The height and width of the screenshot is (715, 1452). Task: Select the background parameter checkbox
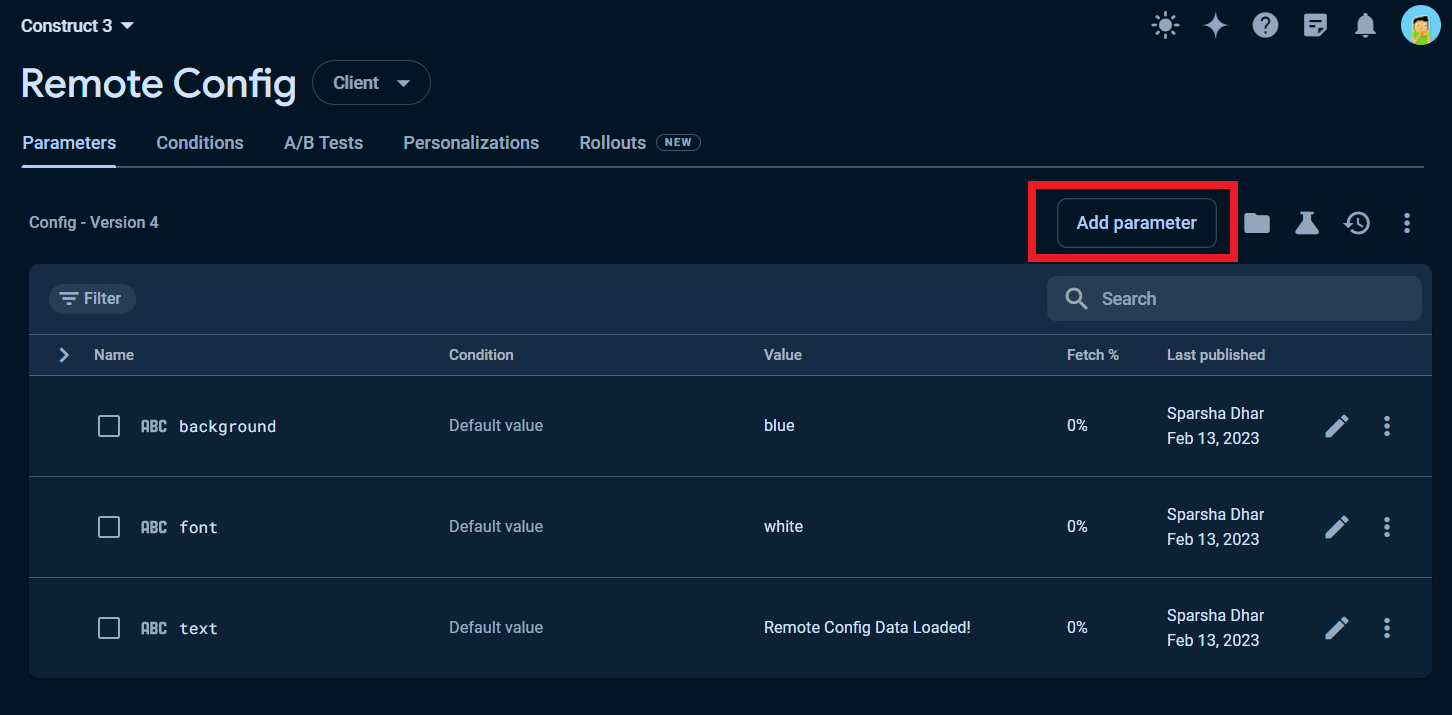(x=109, y=426)
